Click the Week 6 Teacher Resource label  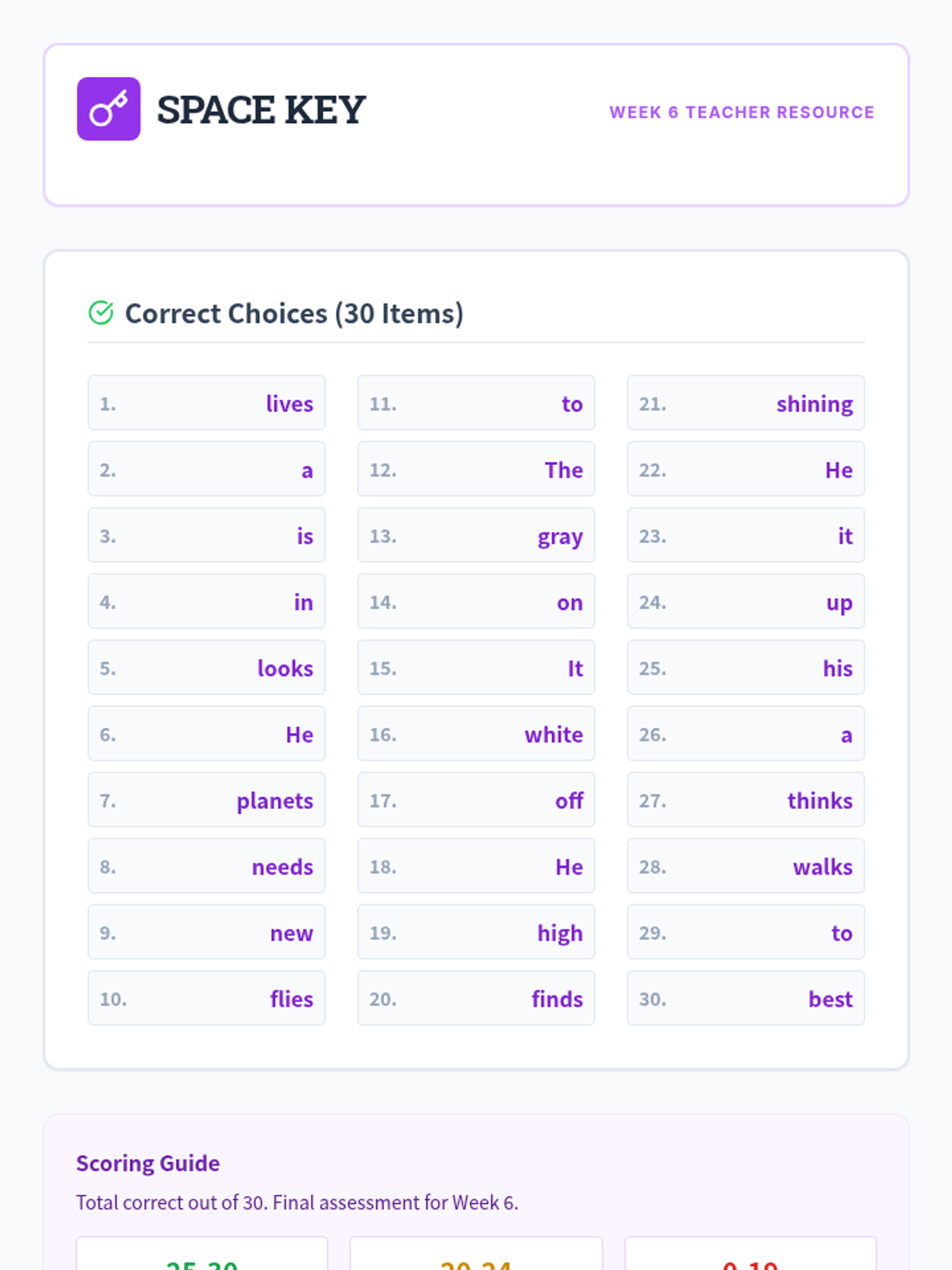741,113
